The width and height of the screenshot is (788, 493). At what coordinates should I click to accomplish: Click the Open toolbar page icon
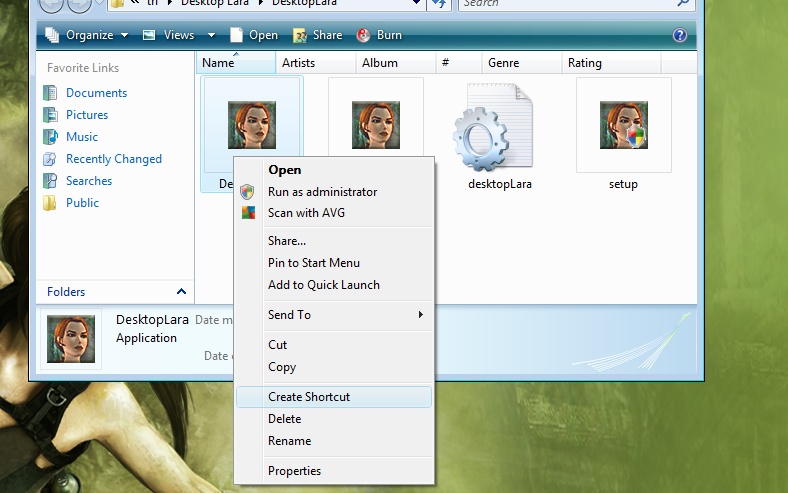(x=236, y=35)
